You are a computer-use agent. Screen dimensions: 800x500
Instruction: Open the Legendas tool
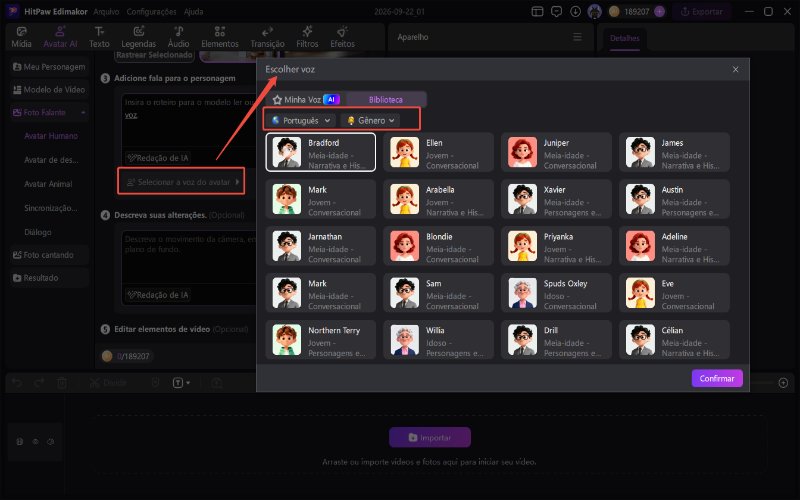click(x=138, y=37)
